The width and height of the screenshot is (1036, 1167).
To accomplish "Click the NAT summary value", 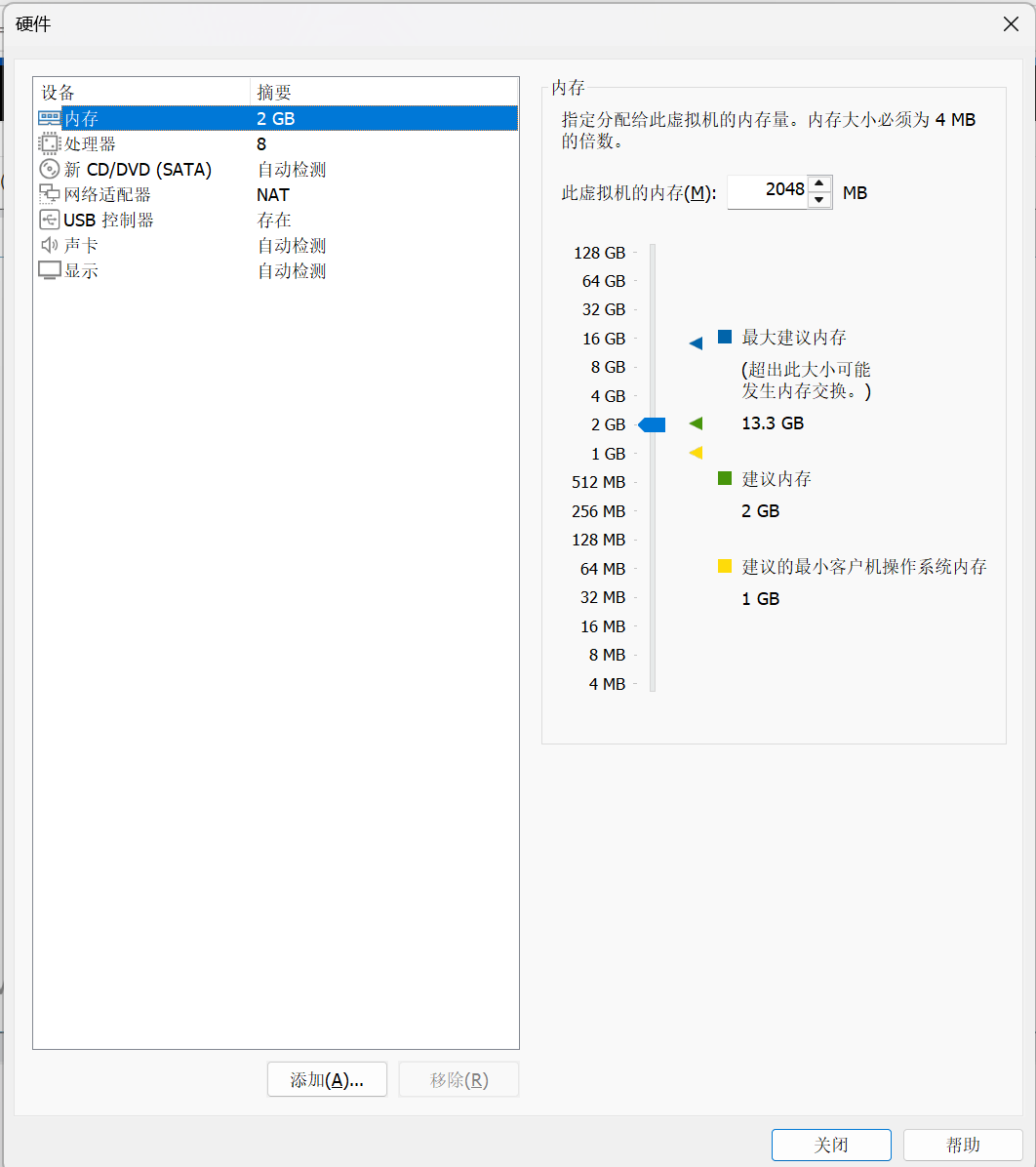I will click(x=273, y=195).
